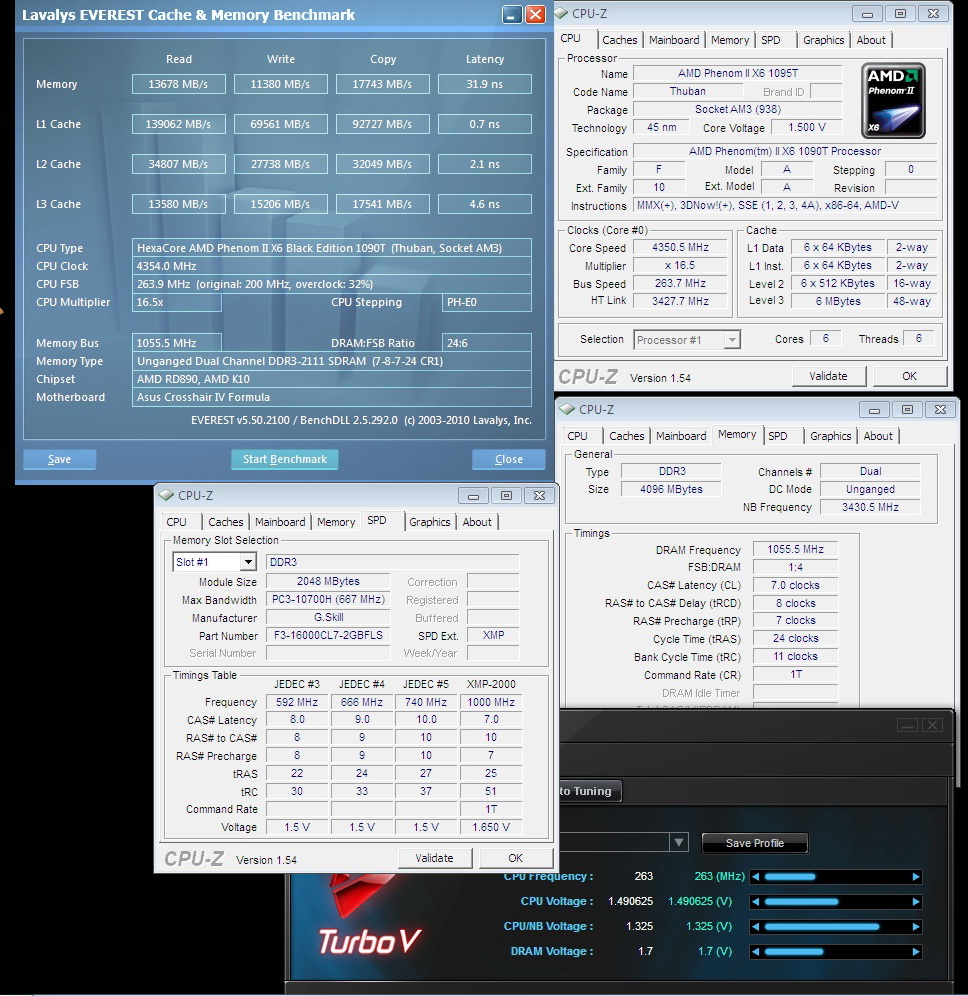
Task: Click the CPU Frequency slider in TurboV
Action: [836, 877]
